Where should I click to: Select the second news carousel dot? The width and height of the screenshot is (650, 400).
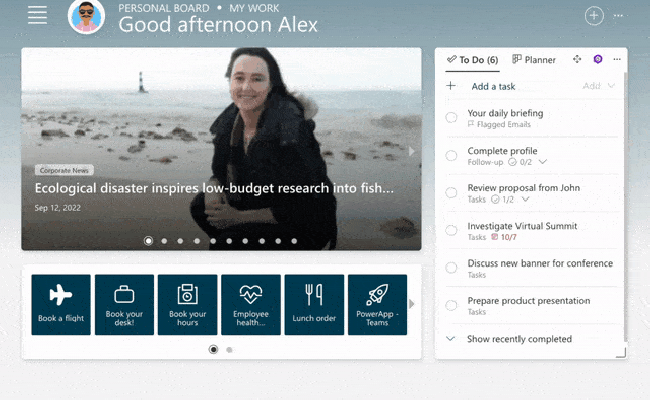164,241
